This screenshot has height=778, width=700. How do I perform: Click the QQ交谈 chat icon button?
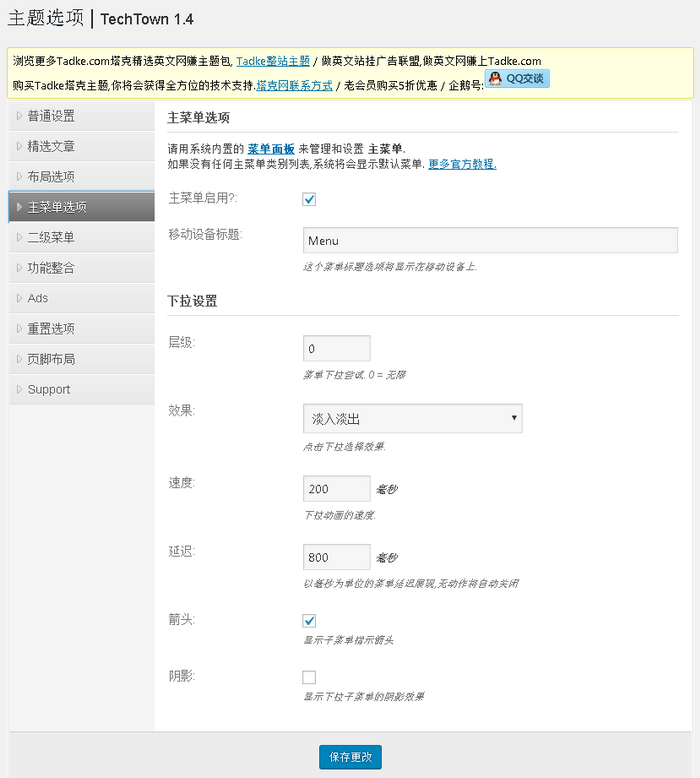click(517, 78)
